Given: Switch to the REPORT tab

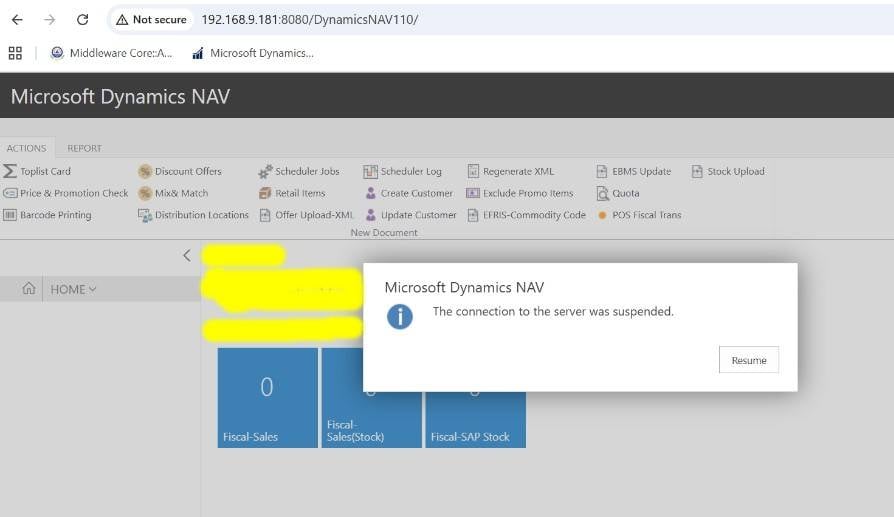Looking at the screenshot, I should (x=84, y=148).
